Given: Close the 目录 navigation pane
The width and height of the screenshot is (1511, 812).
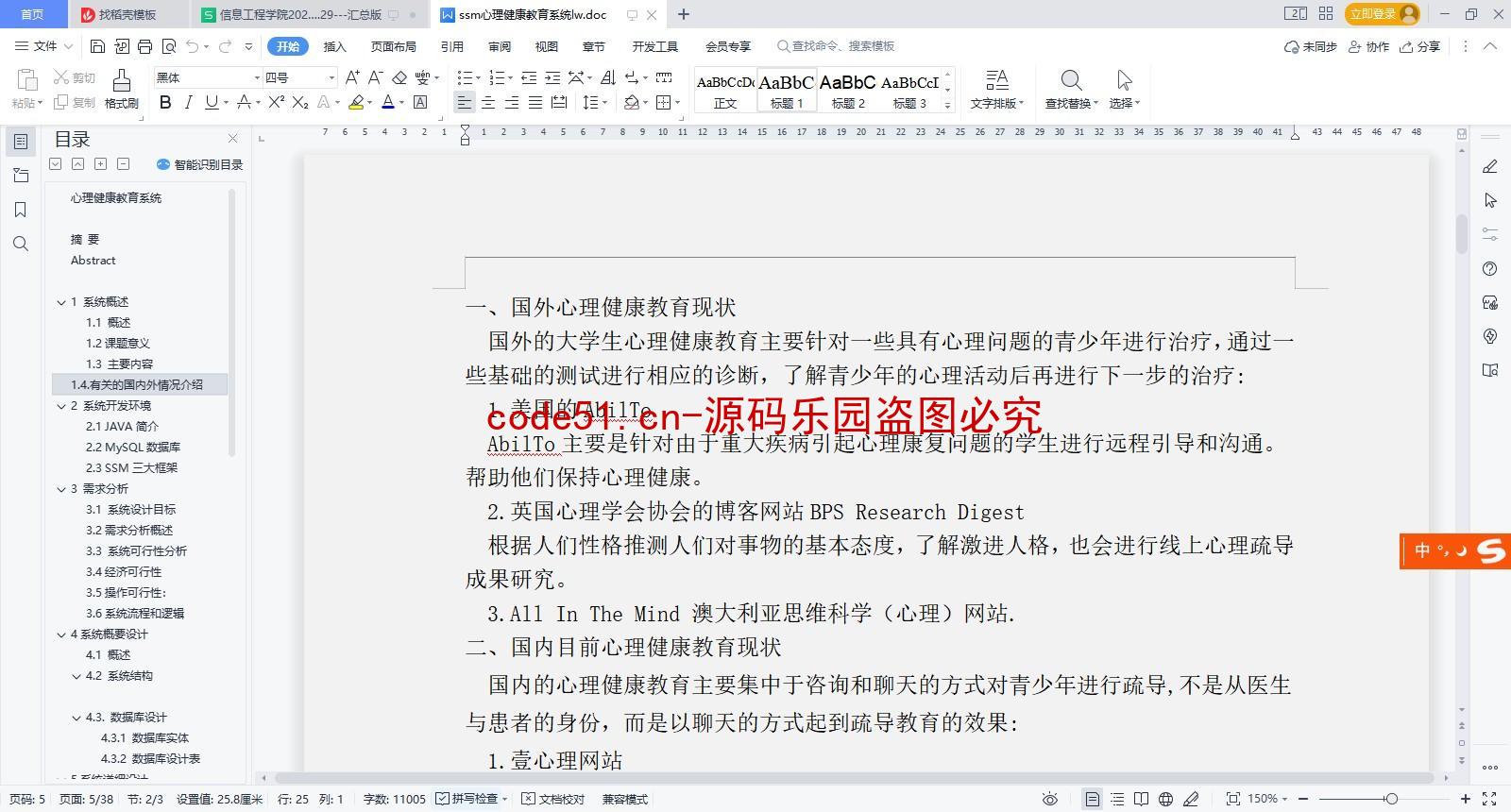Looking at the screenshot, I should (233, 139).
